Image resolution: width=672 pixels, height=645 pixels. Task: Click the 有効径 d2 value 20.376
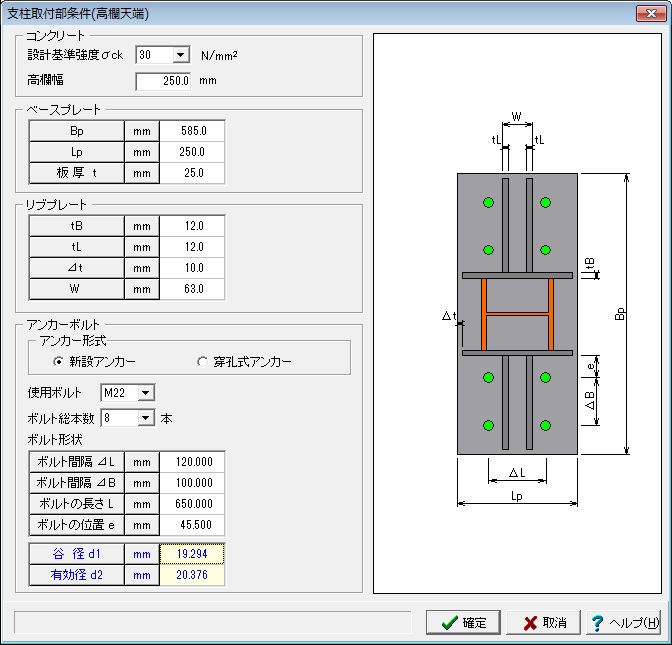click(x=192, y=575)
